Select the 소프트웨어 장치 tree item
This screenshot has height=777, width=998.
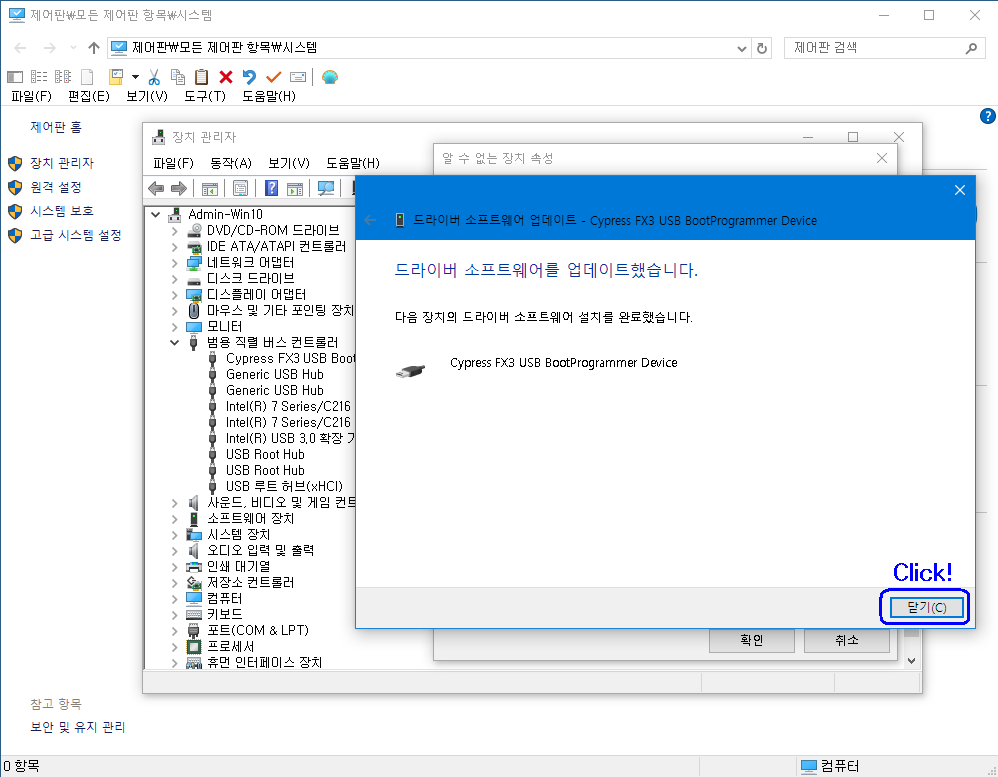coord(251,519)
